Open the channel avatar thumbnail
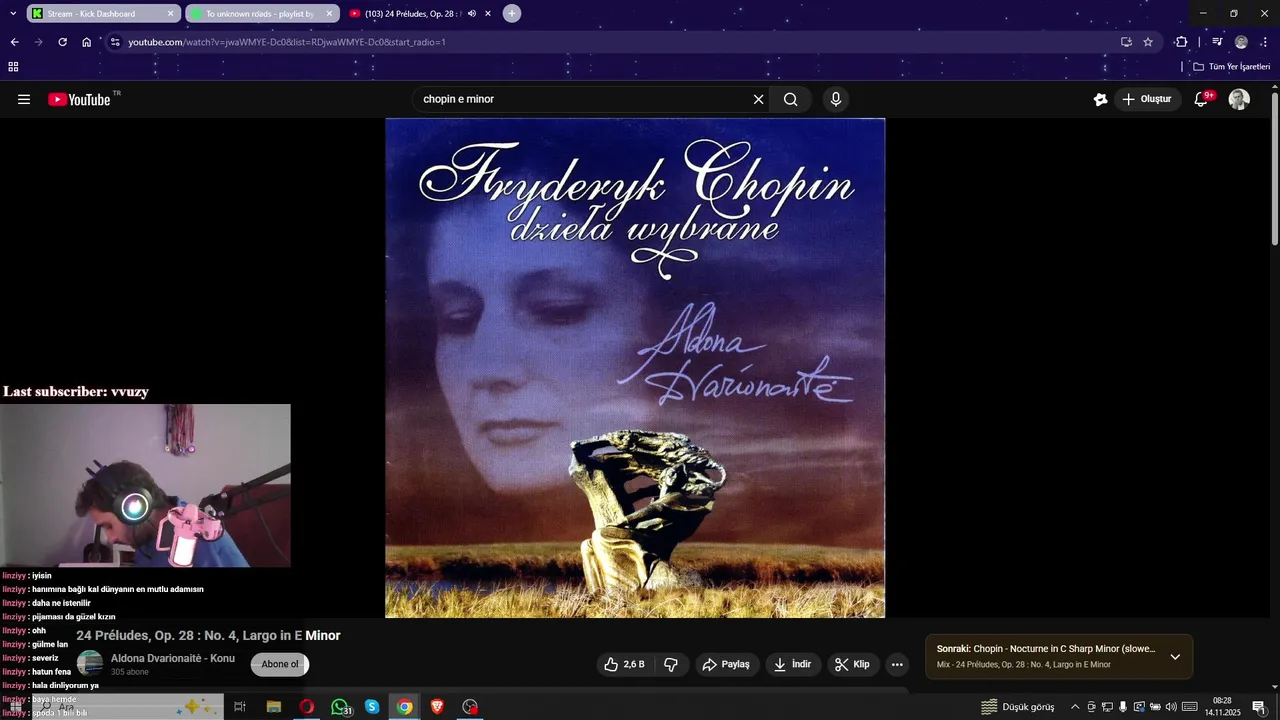This screenshot has height=720, width=1280. click(90, 663)
